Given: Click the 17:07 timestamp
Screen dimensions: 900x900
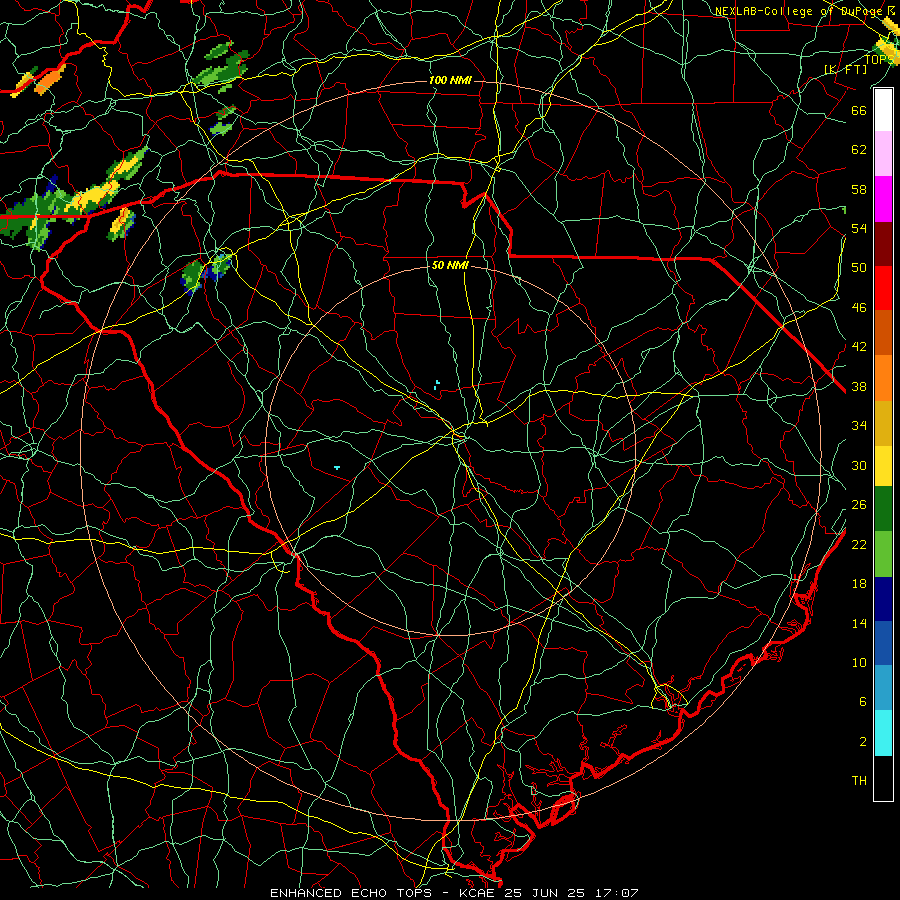Looking at the screenshot, I should [615, 893].
